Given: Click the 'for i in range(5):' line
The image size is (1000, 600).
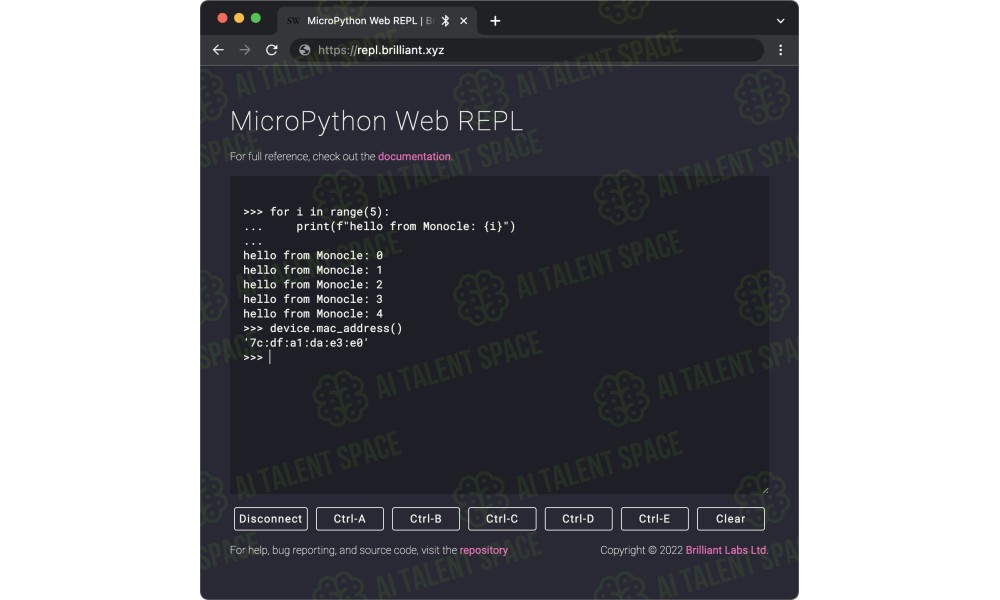Looking at the screenshot, I should (316, 212).
